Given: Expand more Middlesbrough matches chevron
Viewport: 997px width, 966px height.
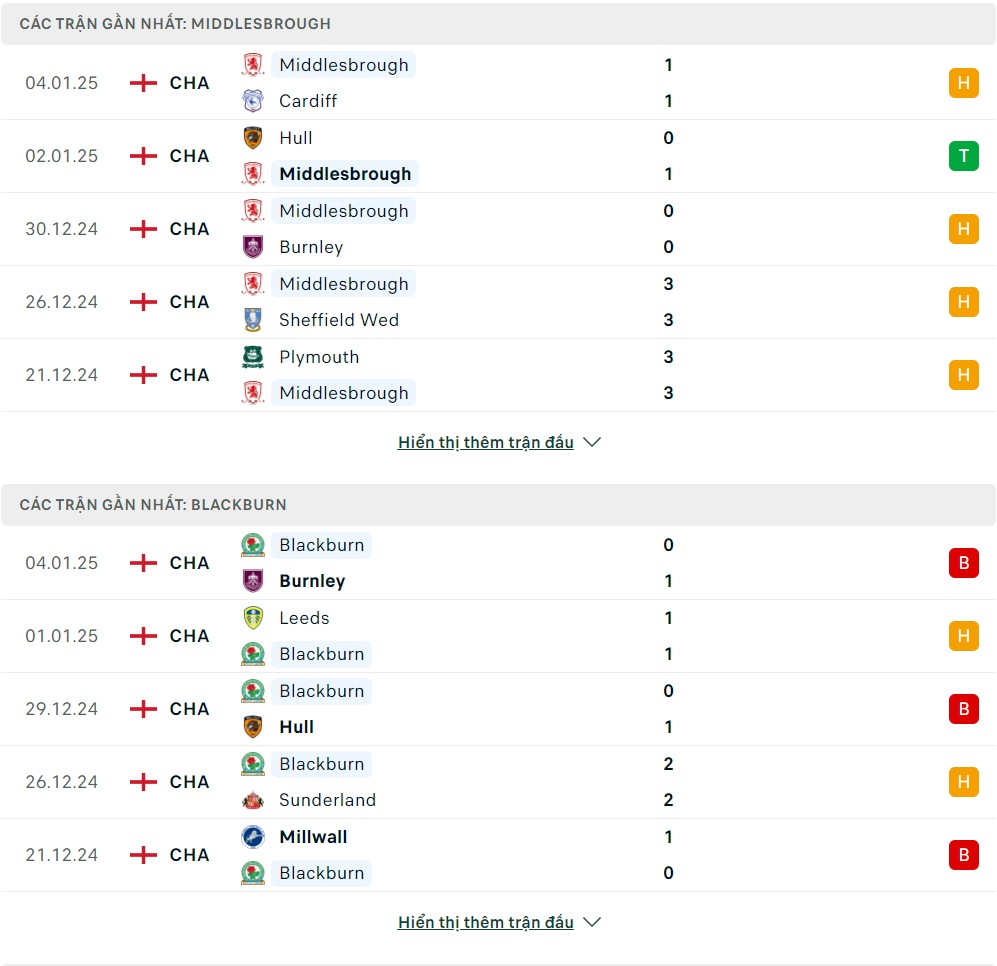Looking at the screenshot, I should (592, 442).
